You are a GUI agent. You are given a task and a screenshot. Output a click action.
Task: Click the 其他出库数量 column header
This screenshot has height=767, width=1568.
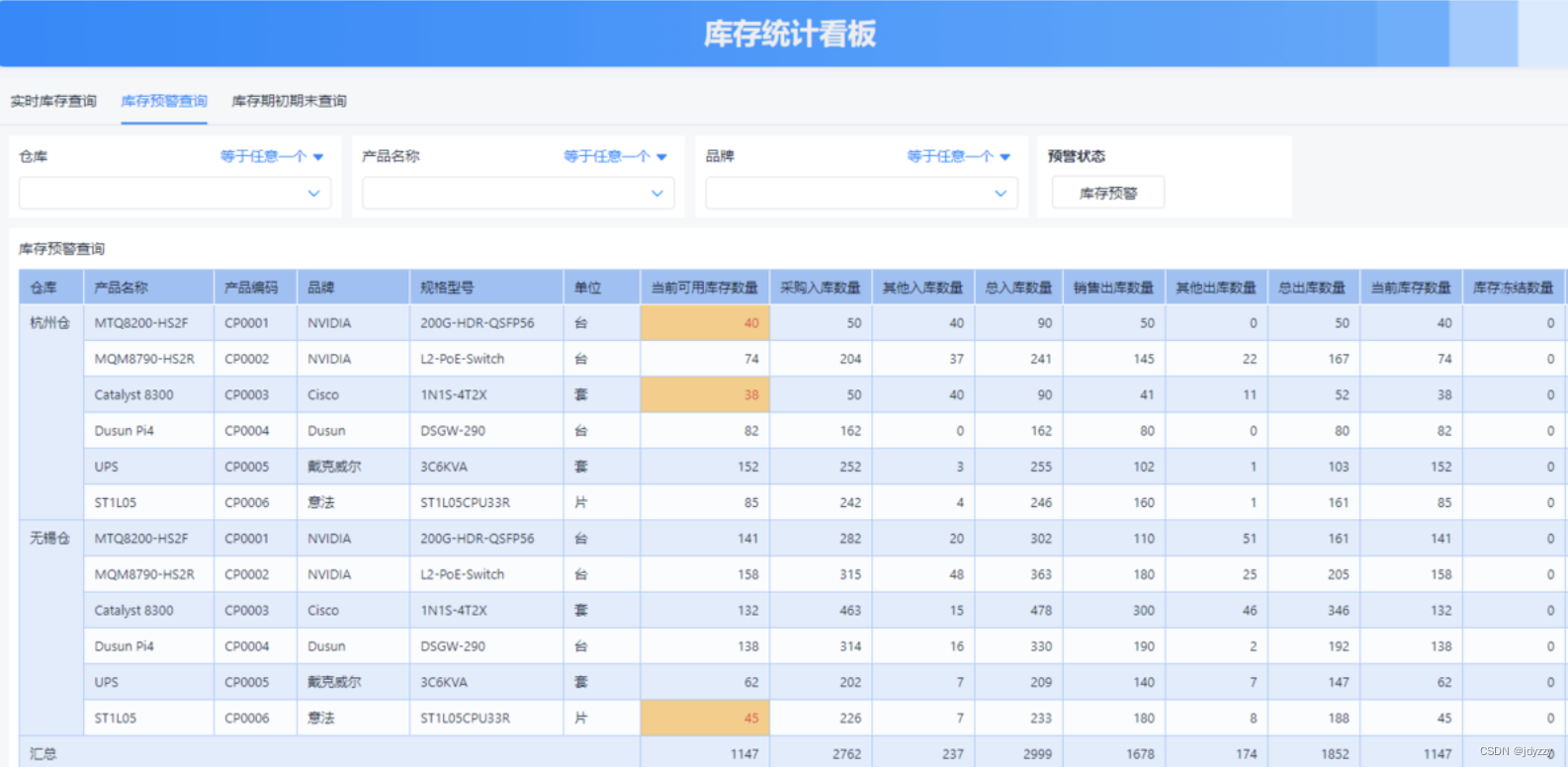tap(1216, 288)
